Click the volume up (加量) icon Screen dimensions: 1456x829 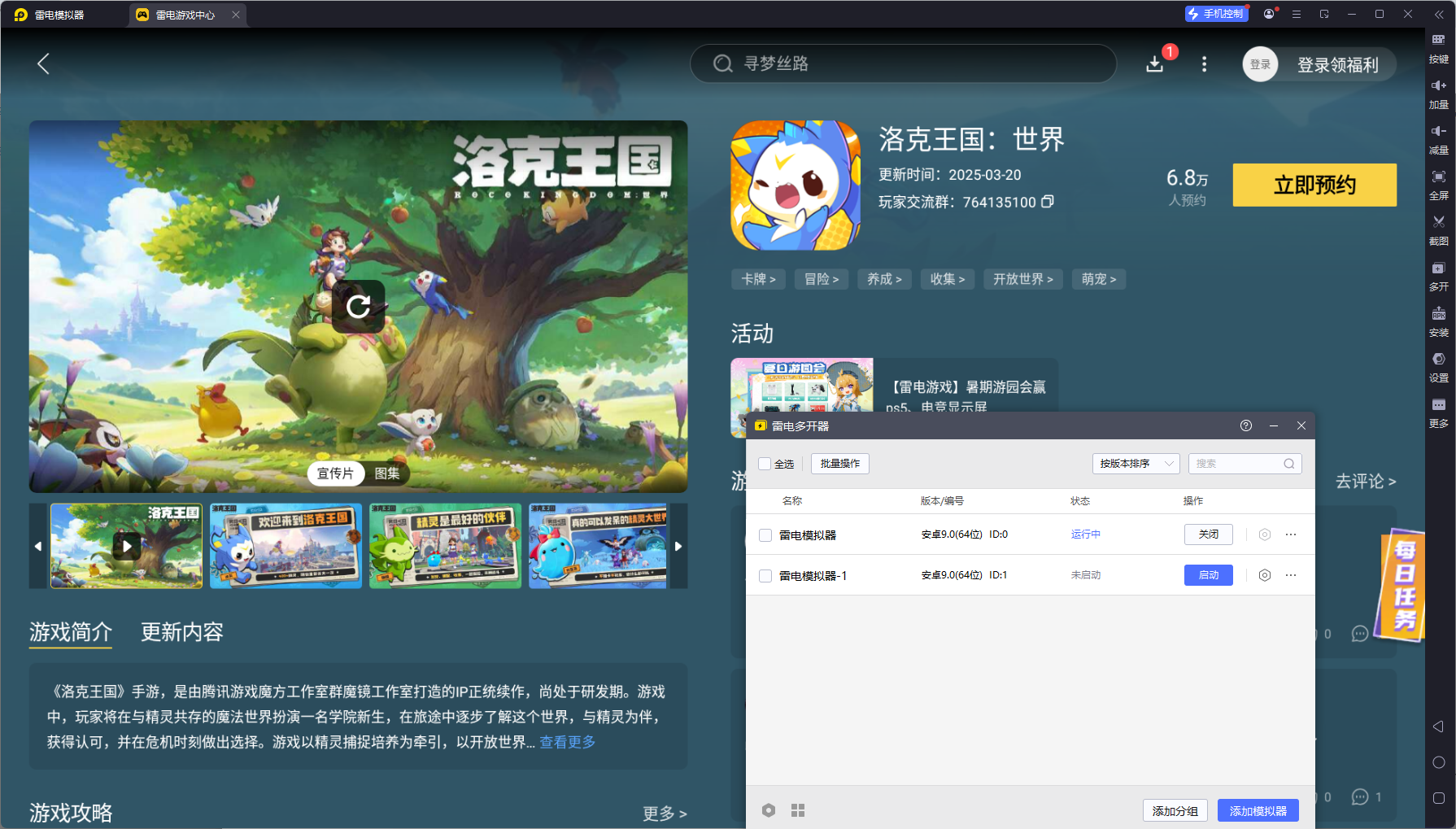tap(1438, 86)
